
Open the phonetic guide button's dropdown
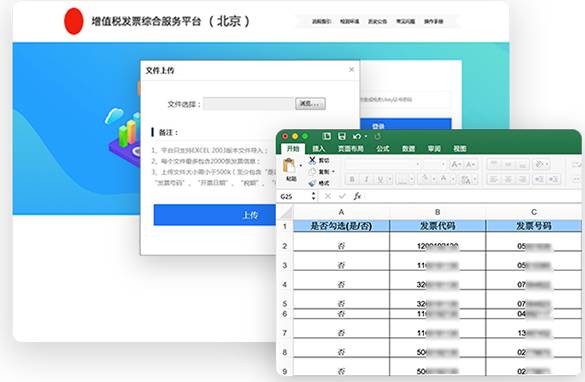[x=475, y=179]
